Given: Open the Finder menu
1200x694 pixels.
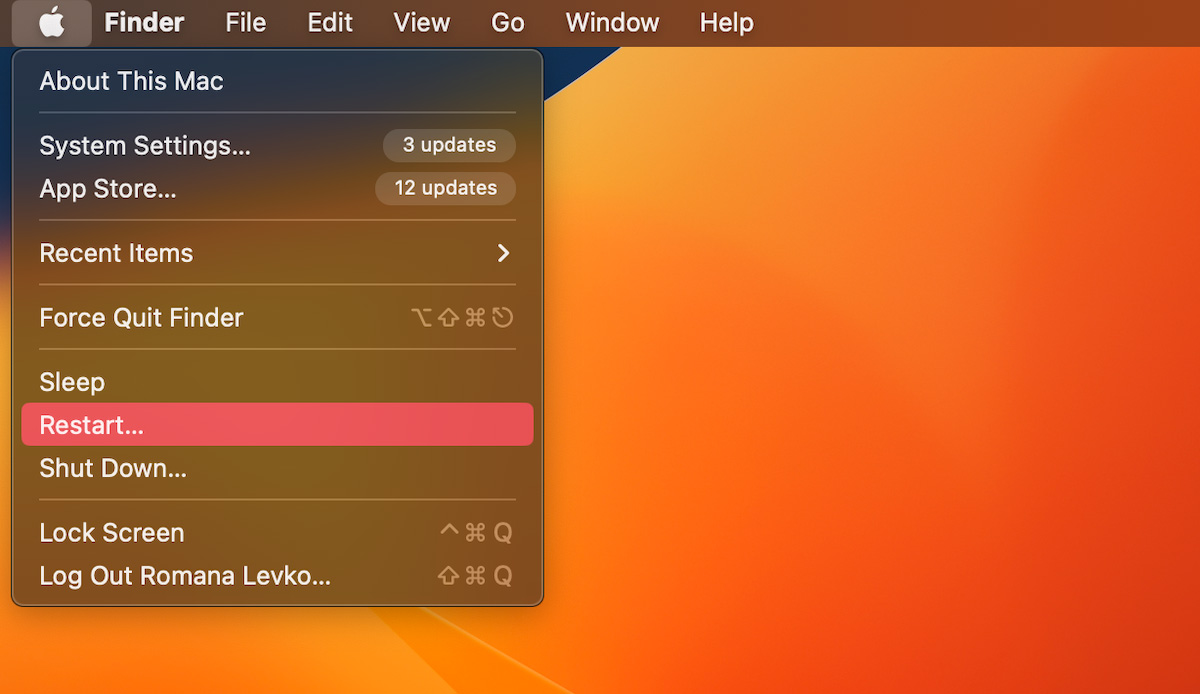Looking at the screenshot, I should pyautogui.click(x=144, y=23).
